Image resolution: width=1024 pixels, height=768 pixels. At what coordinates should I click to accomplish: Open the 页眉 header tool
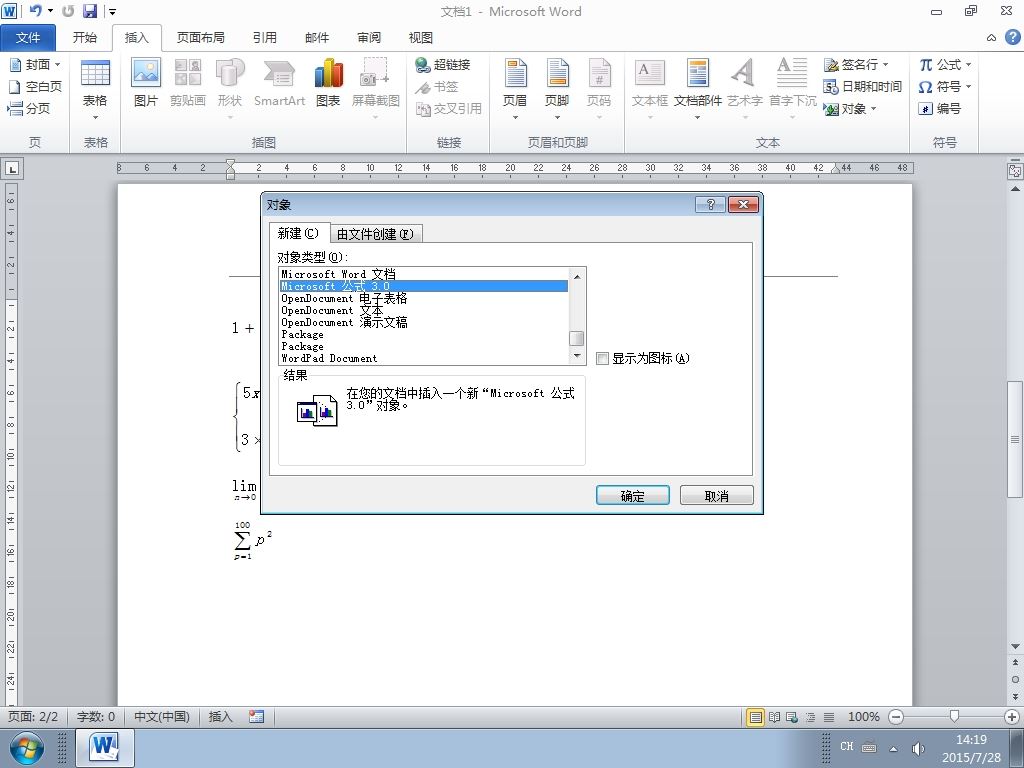[x=515, y=89]
